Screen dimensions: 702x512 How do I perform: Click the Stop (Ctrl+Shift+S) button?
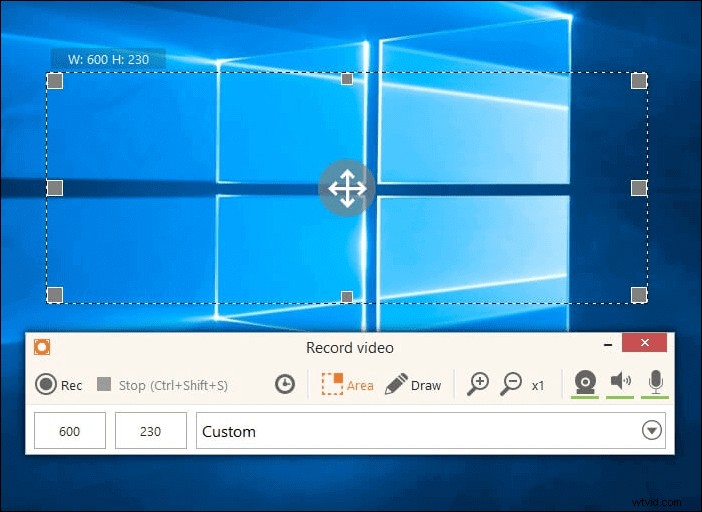[x=163, y=385]
